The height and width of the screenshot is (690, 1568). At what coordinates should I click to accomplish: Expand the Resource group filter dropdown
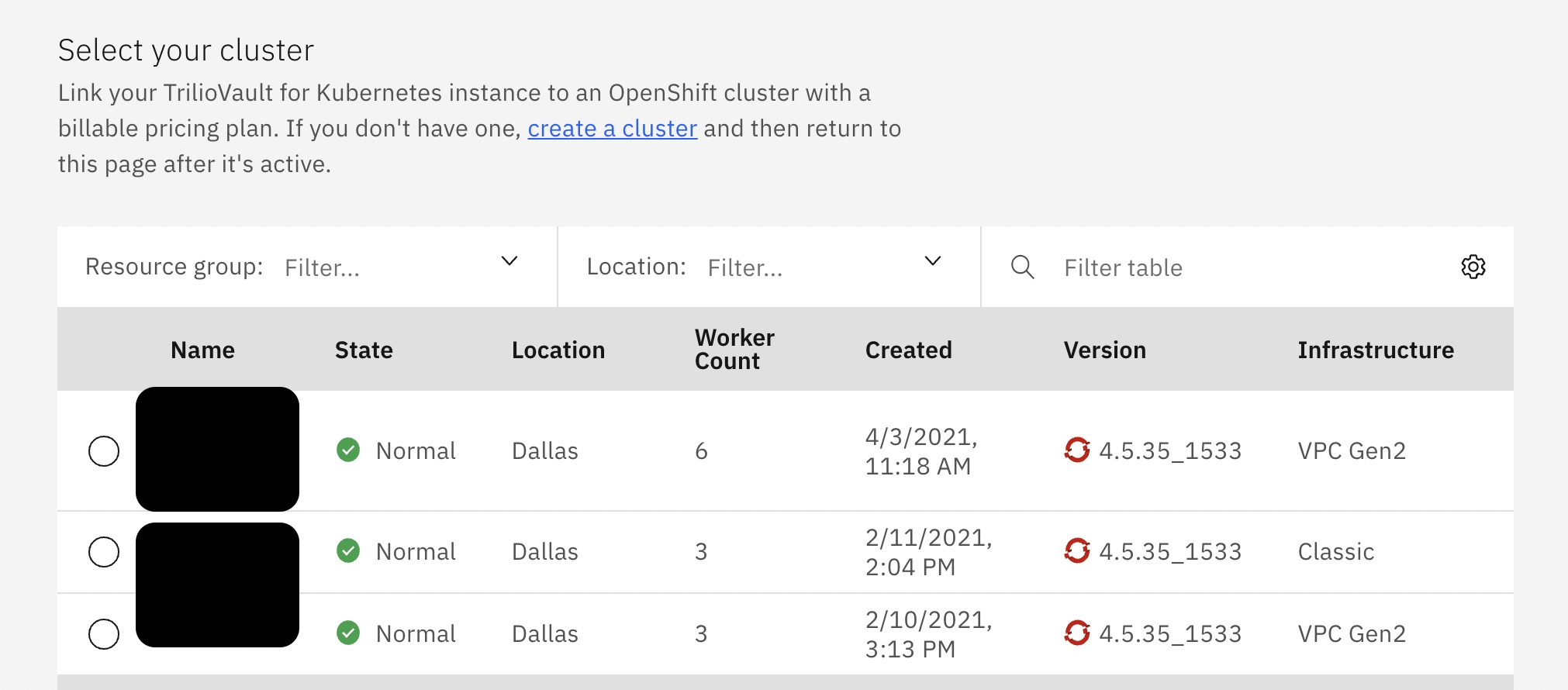pos(509,261)
